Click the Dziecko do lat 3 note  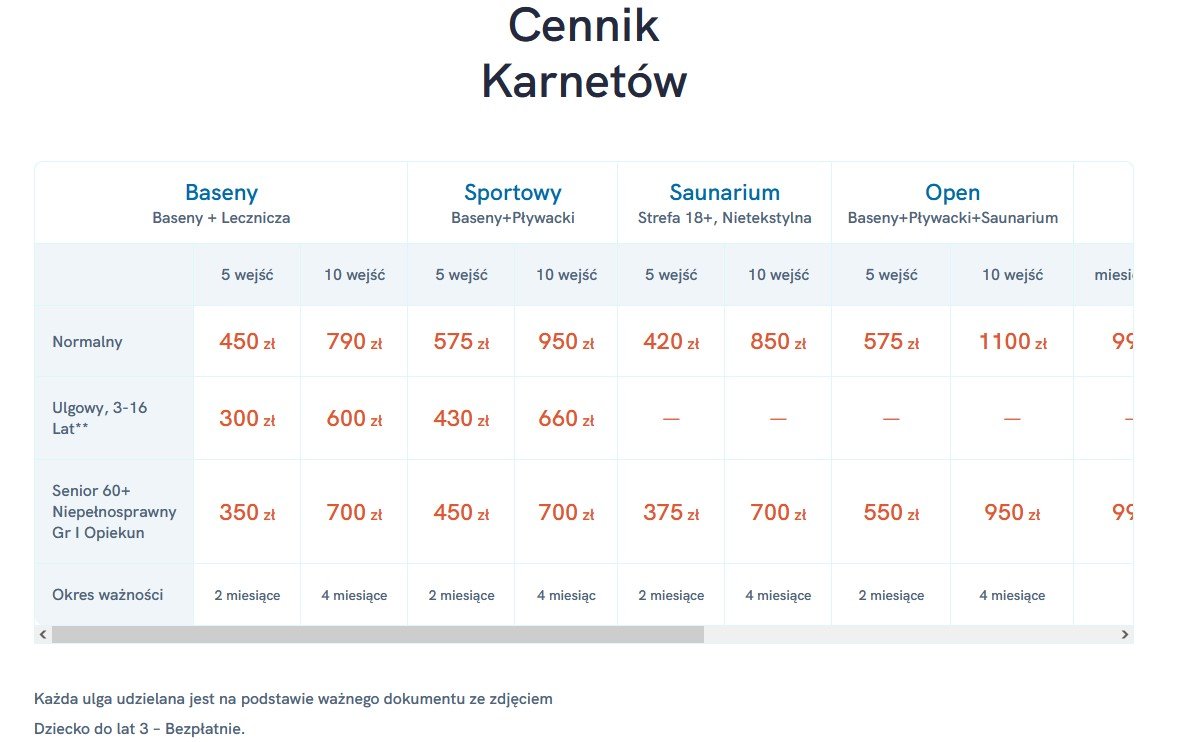(140, 728)
